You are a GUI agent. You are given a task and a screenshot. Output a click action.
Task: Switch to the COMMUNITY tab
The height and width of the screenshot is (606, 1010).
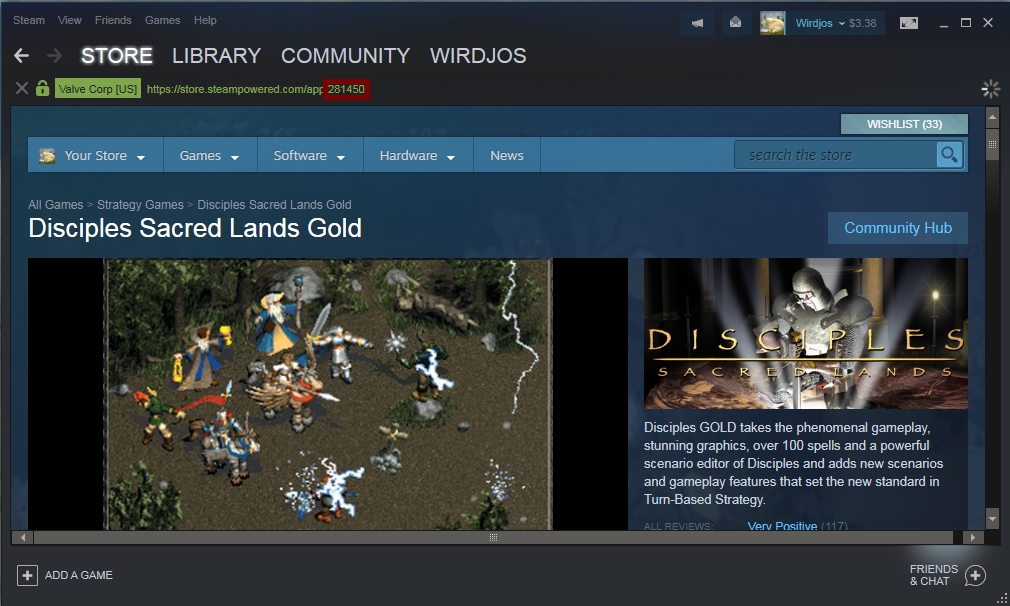tap(345, 56)
